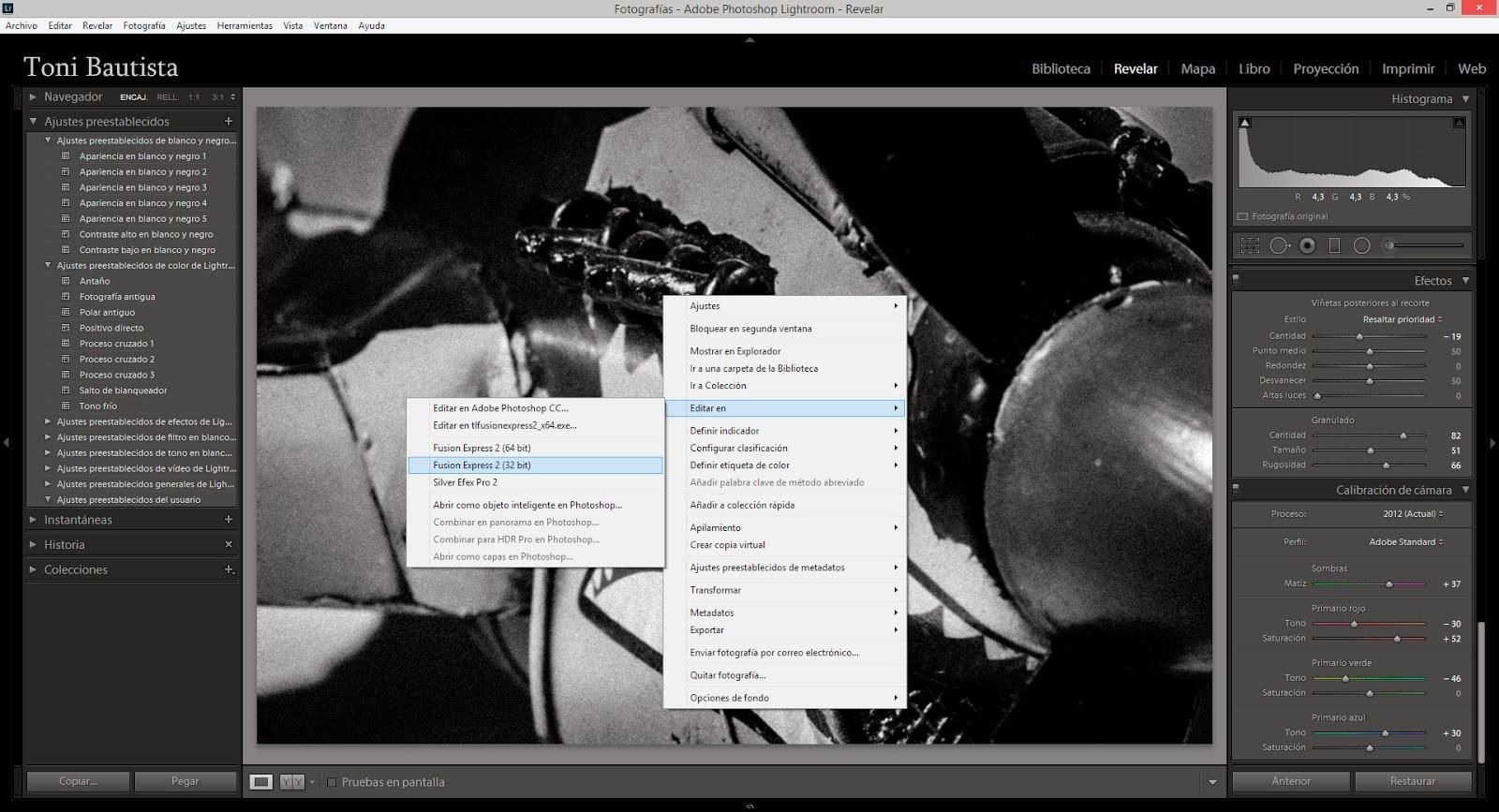Viewport: 1499px width, 812px height.
Task: Select the Red Eye Correction tool
Action: tap(1308, 245)
